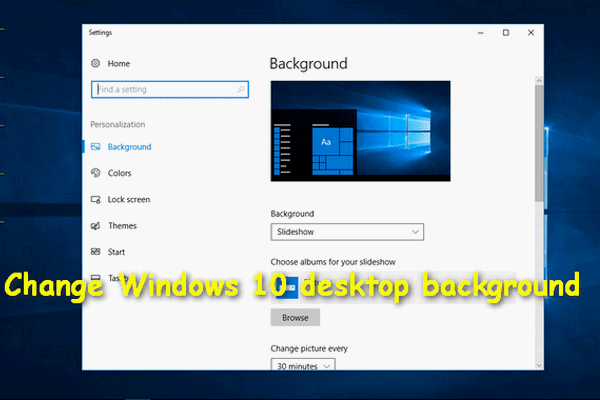Viewport: 600px width, 400px height.
Task: Click the vertical scrollbar thumb
Action: (x=539, y=143)
